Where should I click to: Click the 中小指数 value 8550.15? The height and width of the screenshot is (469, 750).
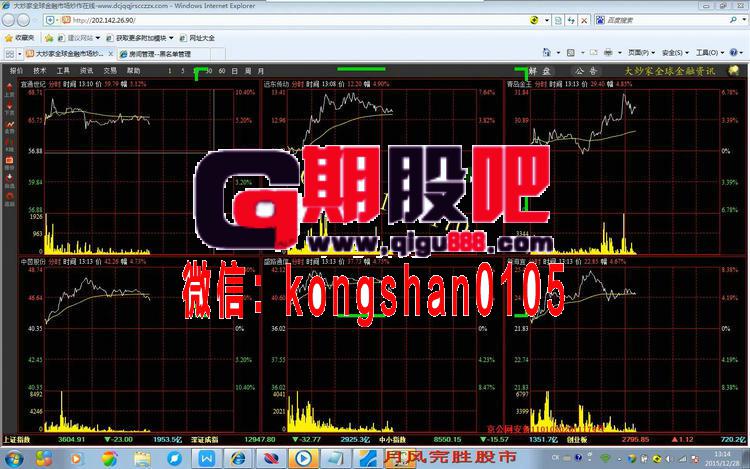(447, 439)
